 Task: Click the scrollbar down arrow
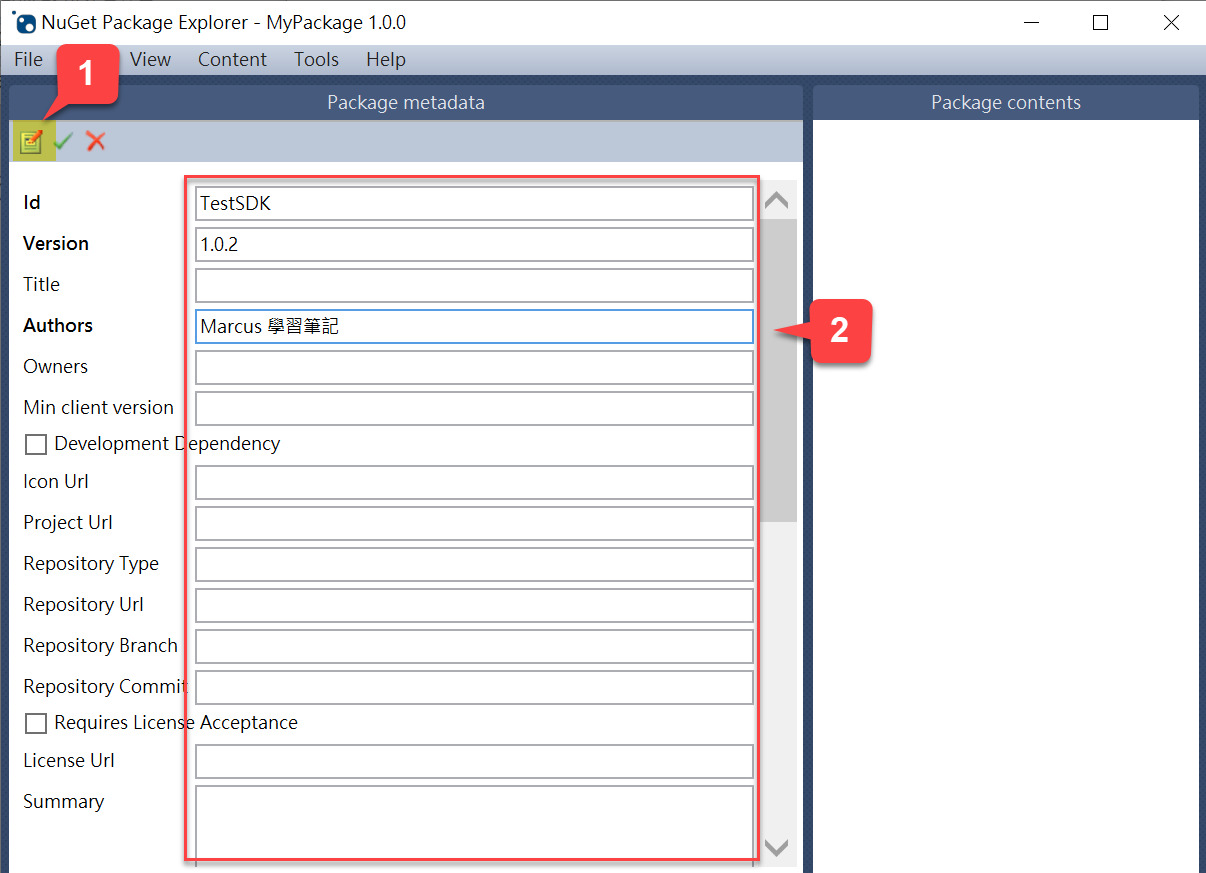click(776, 846)
